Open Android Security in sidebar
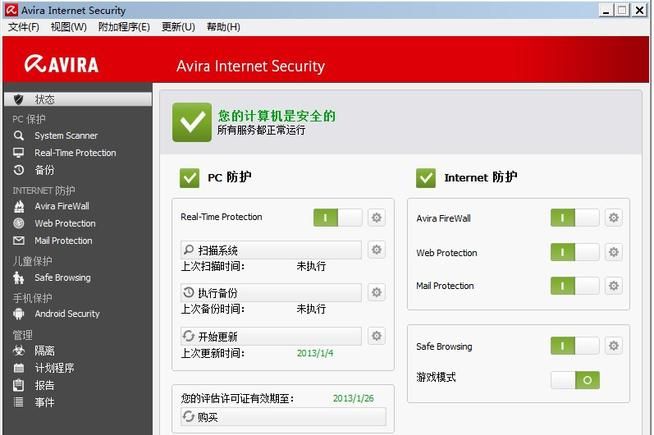This screenshot has width=654, height=435. pos(67,314)
